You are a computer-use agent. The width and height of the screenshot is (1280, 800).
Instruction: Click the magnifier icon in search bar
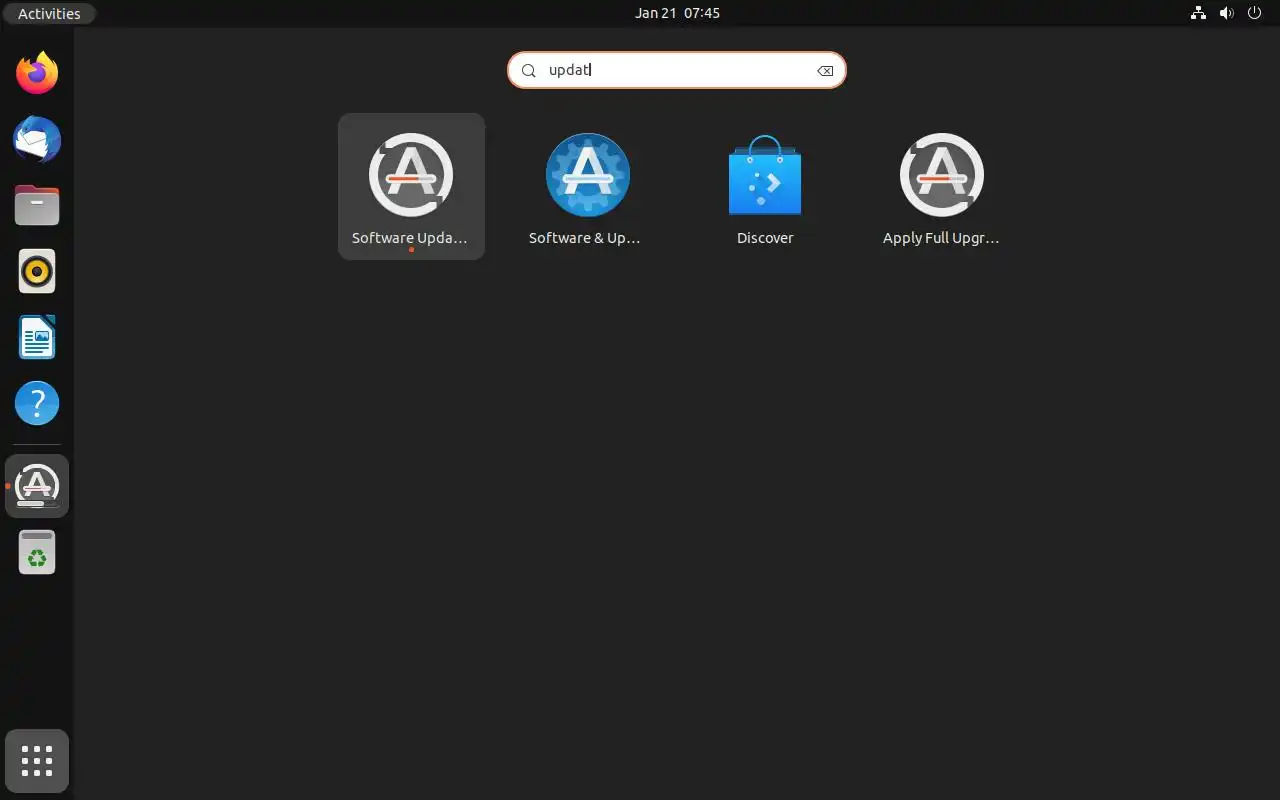tap(529, 71)
